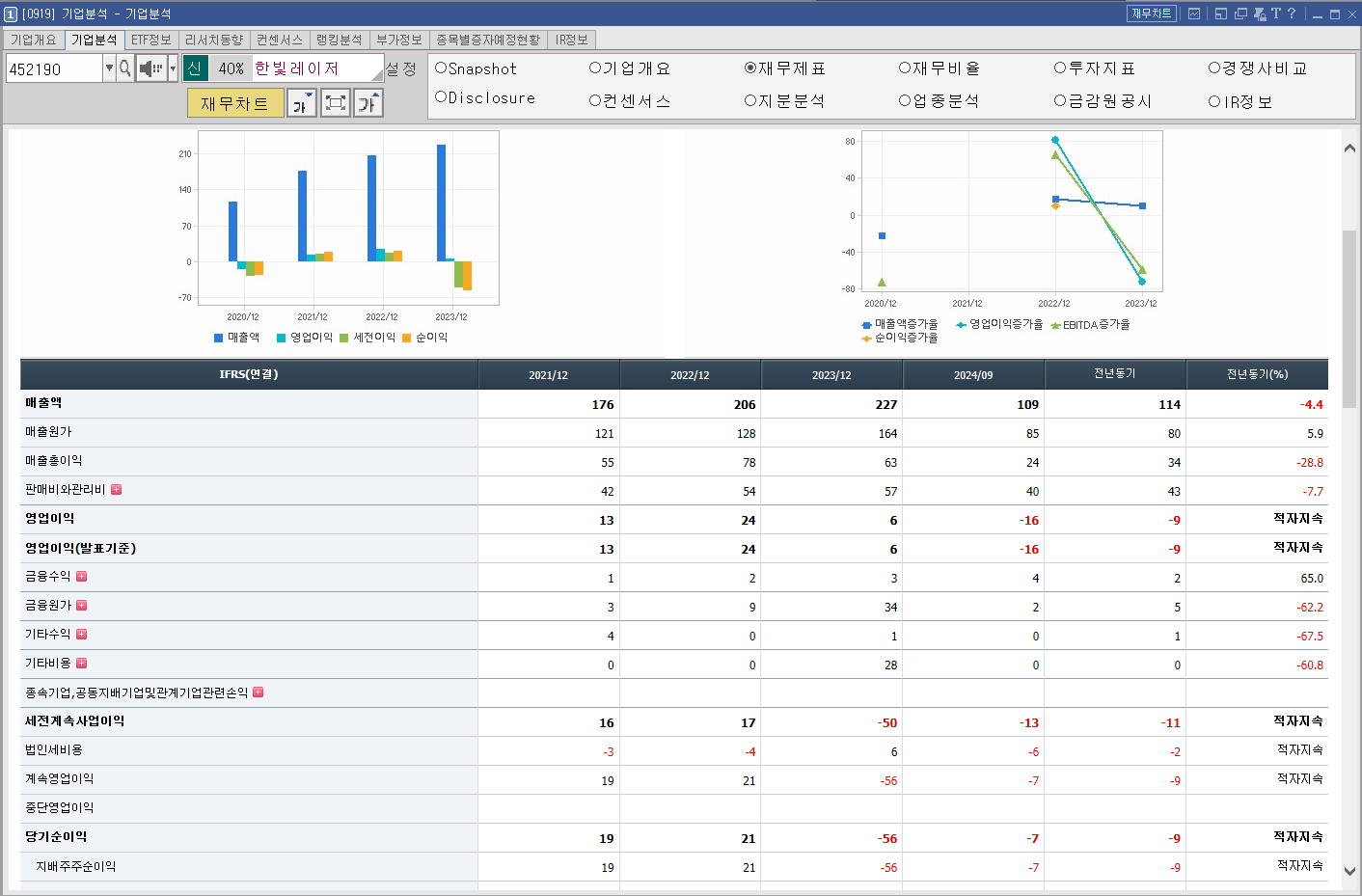The image size is (1362, 896).
Task: Open the chart icon in title bar
Action: click(1194, 14)
